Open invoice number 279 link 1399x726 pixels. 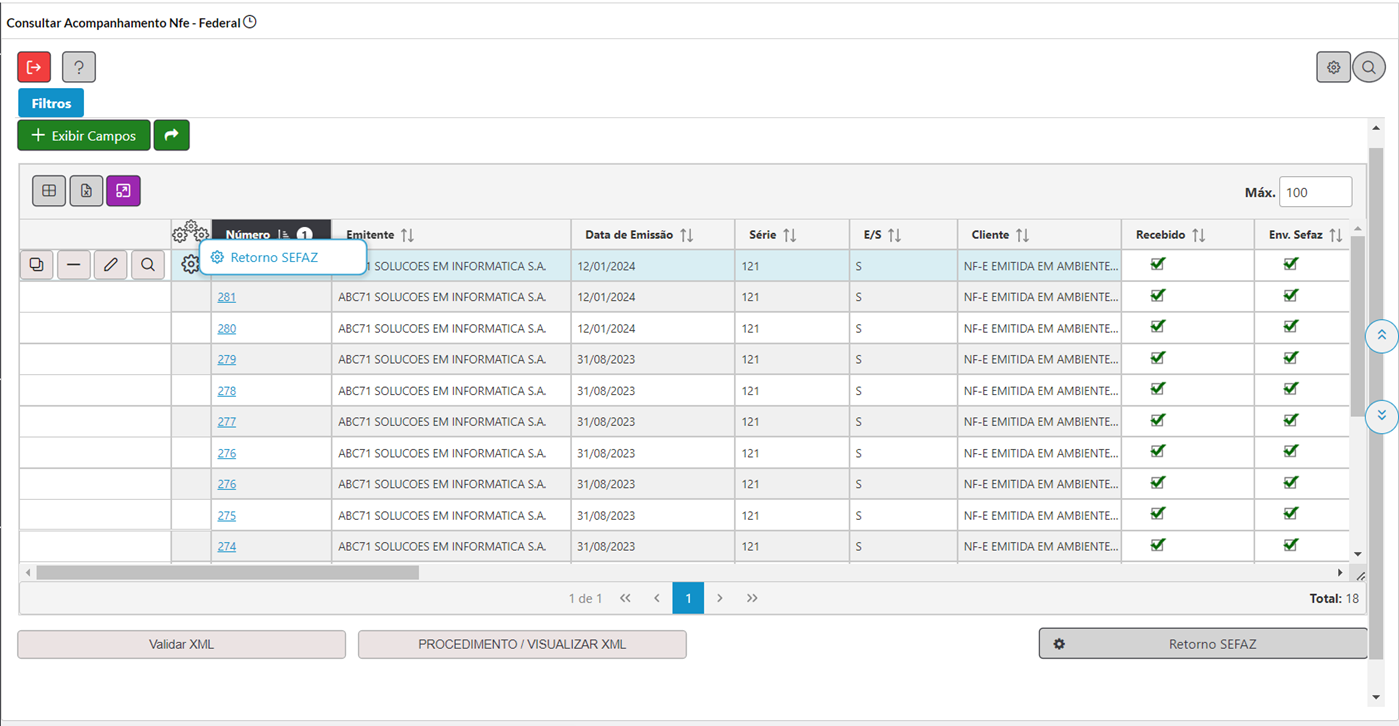click(x=227, y=359)
